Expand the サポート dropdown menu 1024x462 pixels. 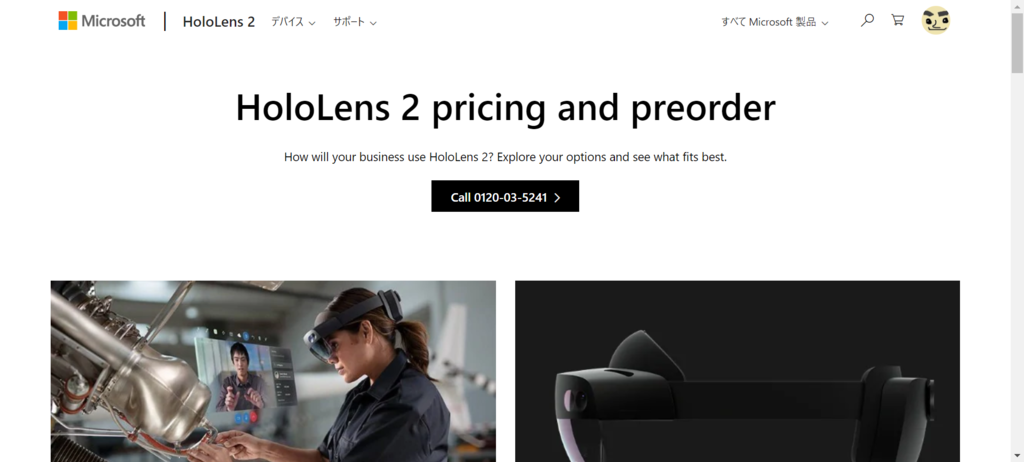(355, 22)
